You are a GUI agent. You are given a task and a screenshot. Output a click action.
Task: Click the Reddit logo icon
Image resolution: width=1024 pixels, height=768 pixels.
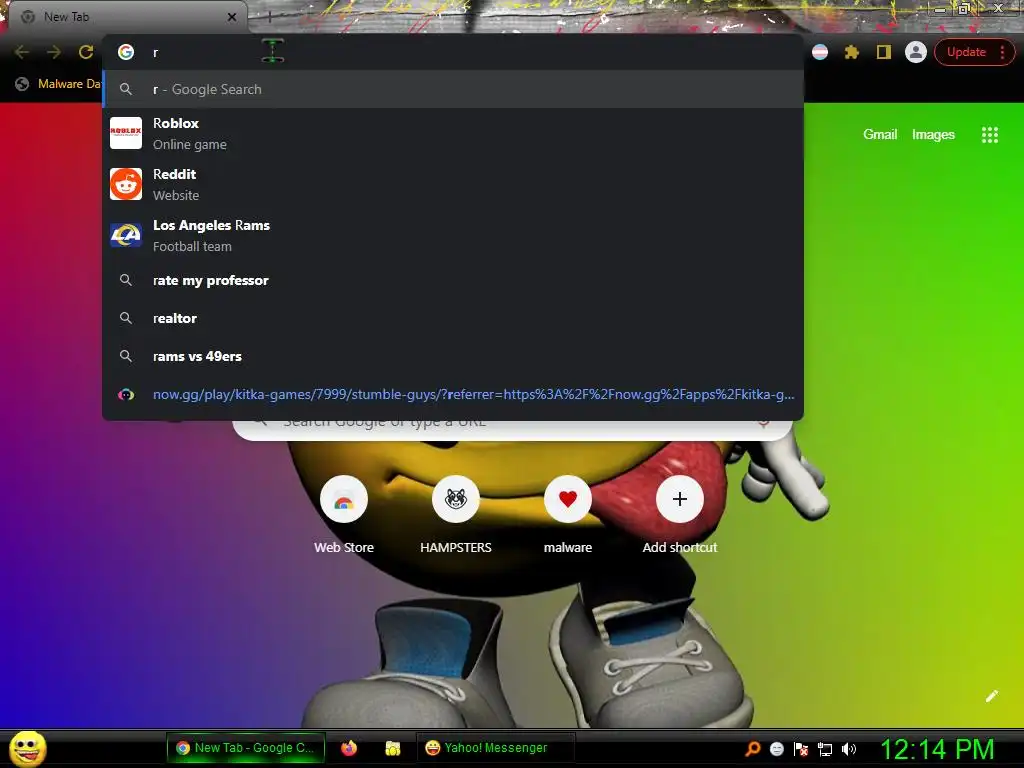126,184
